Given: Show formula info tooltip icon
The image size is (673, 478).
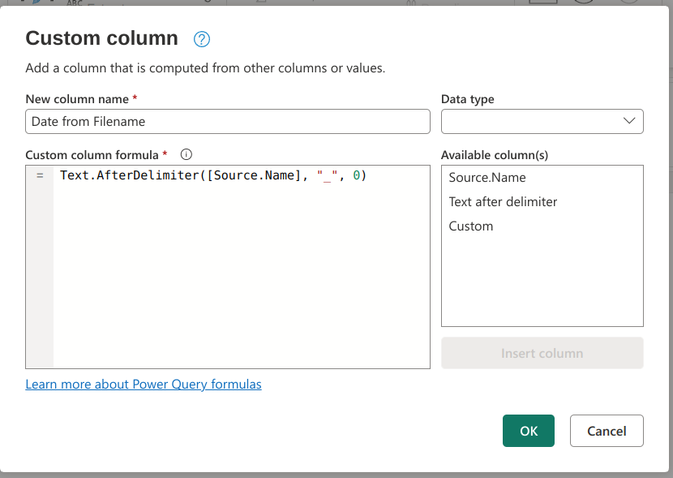Looking at the screenshot, I should (x=186, y=154).
